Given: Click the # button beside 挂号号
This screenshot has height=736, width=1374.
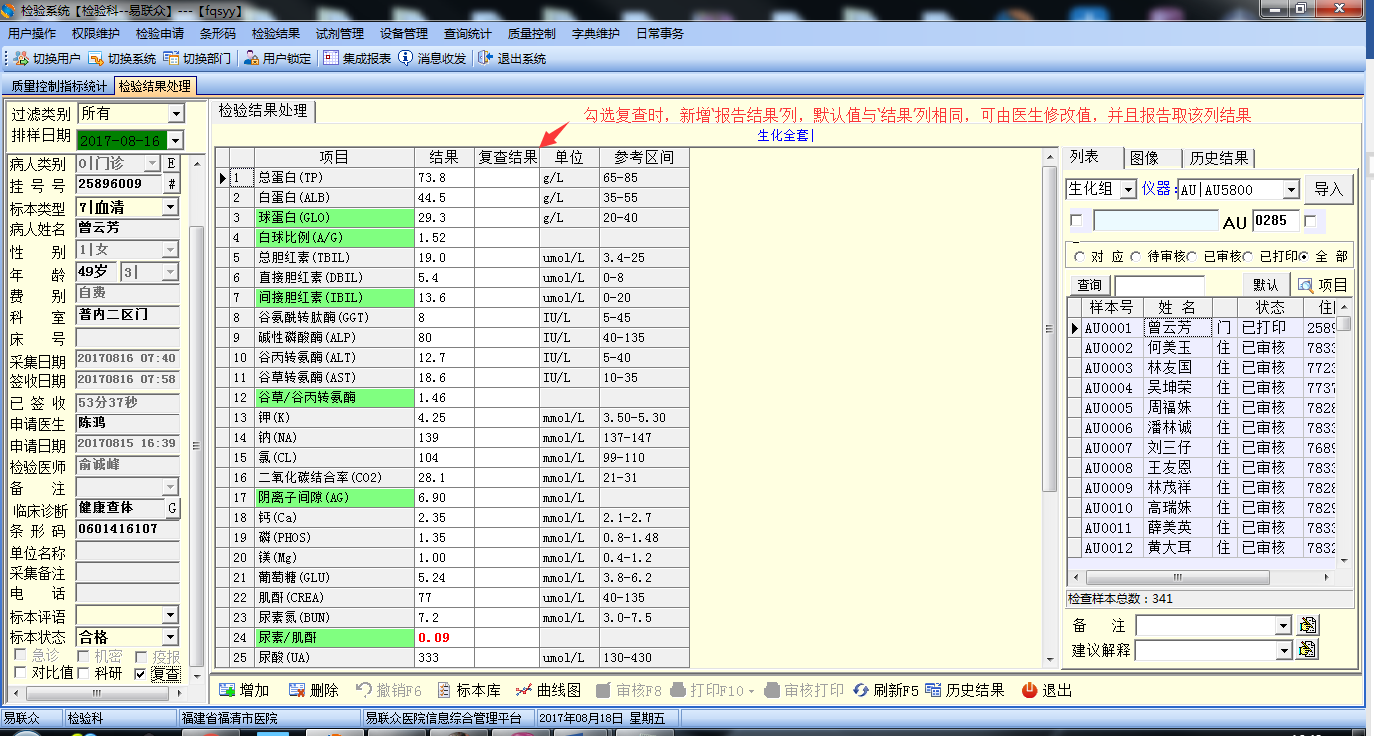Looking at the screenshot, I should 171,184.
